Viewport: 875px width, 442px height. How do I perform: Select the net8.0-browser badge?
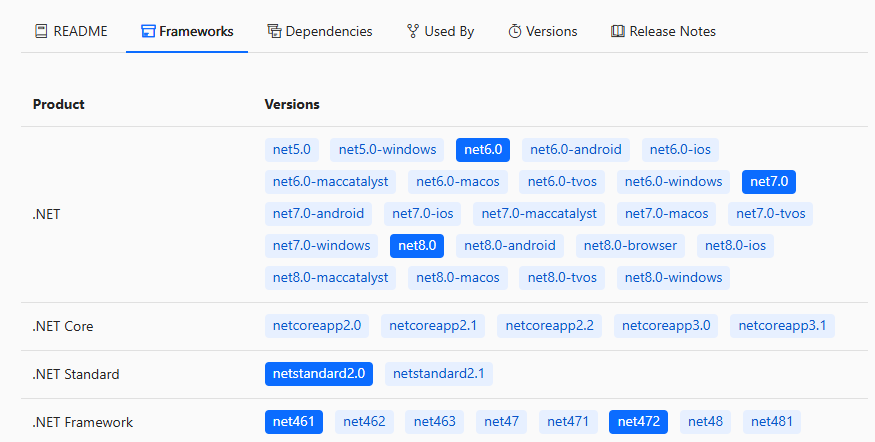[630, 246]
